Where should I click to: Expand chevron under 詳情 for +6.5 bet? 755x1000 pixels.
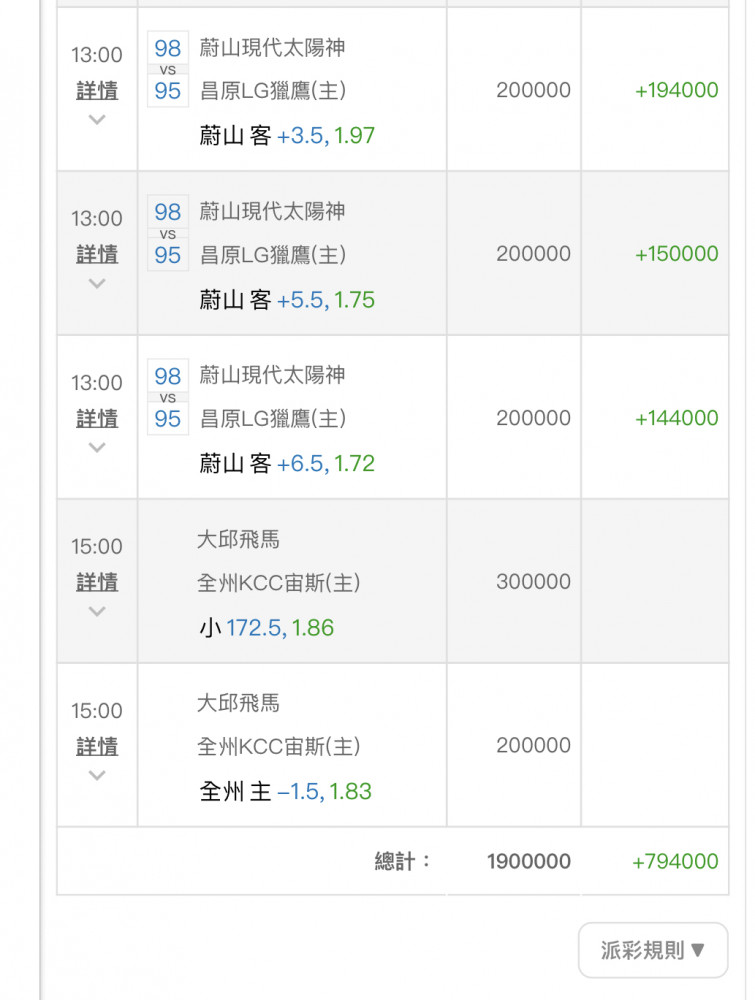(97, 448)
